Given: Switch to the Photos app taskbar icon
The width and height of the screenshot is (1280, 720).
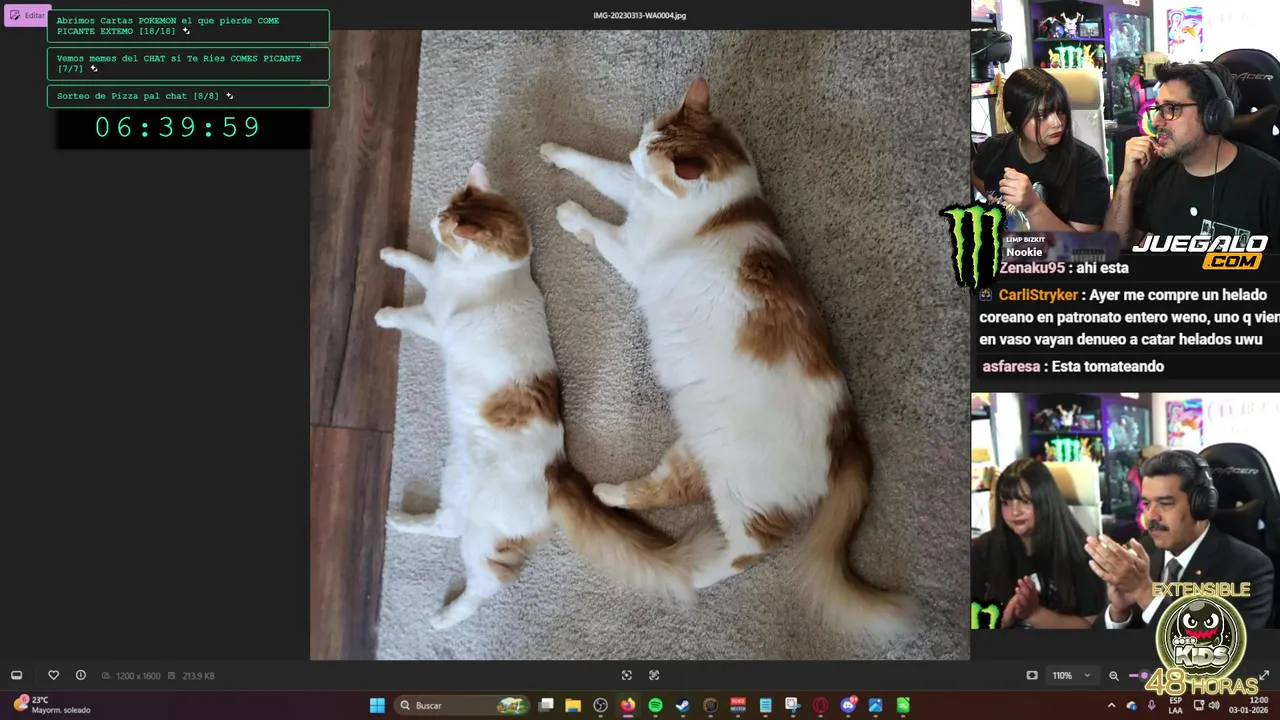Looking at the screenshot, I should (x=875, y=705).
